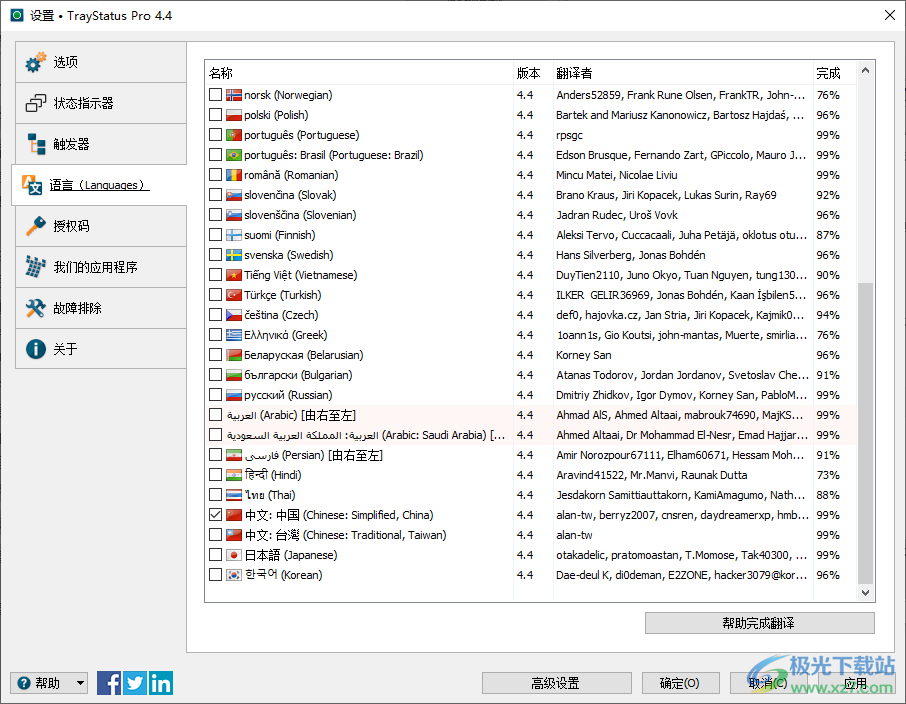Select 状态指示器 sidebar item

pyautogui.click(x=100, y=103)
